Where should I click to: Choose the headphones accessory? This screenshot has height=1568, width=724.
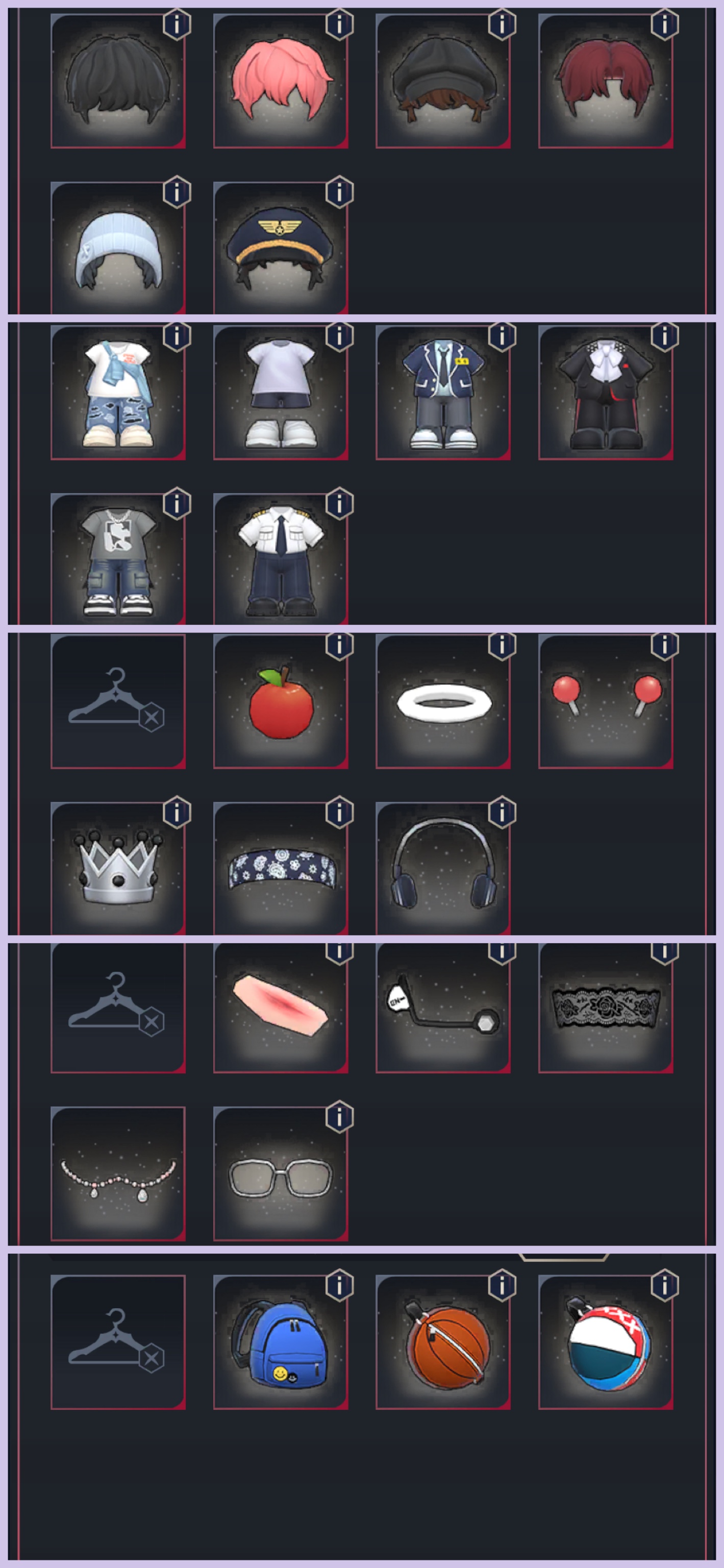443,868
